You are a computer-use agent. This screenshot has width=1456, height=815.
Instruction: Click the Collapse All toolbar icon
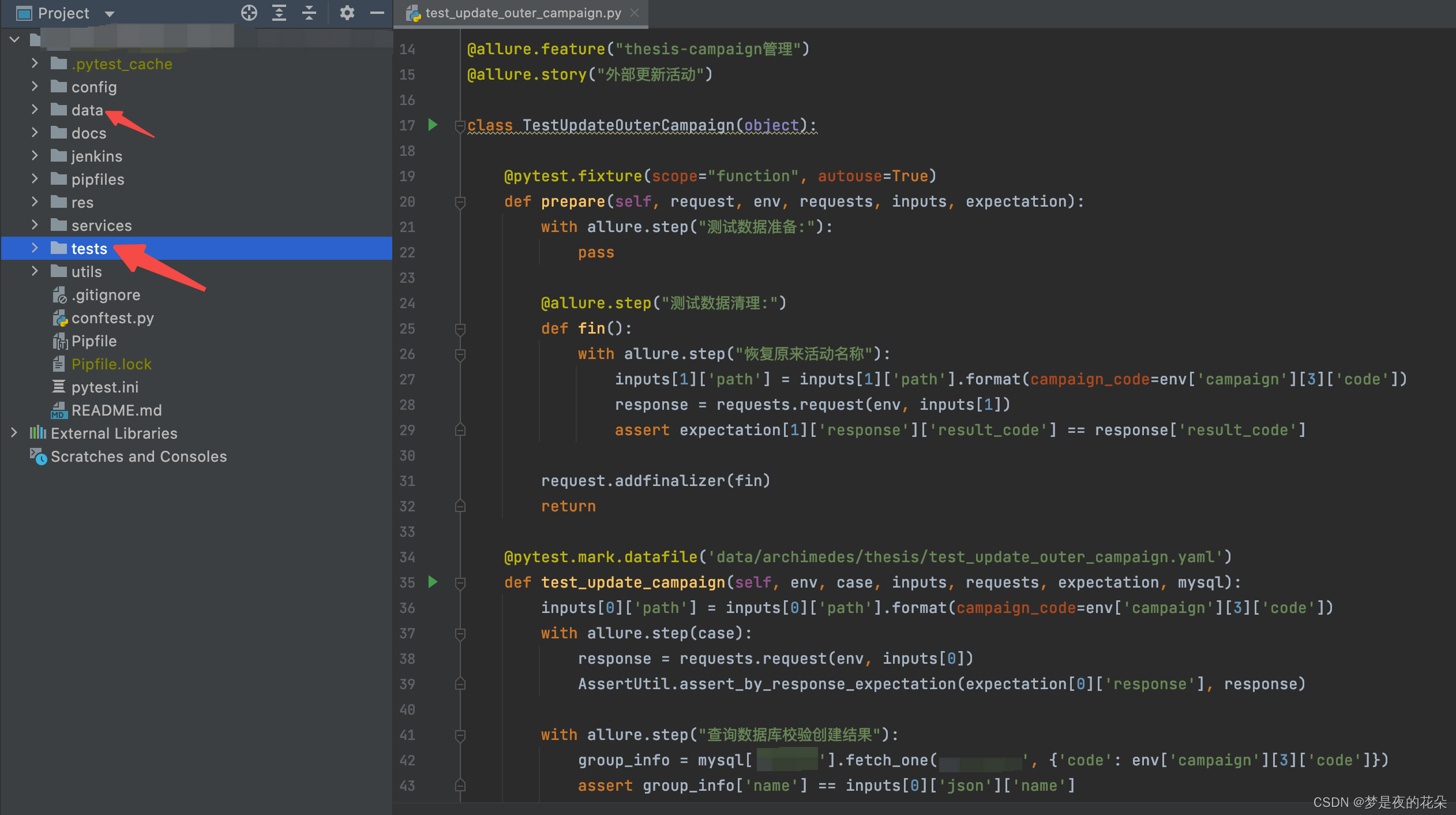point(309,13)
